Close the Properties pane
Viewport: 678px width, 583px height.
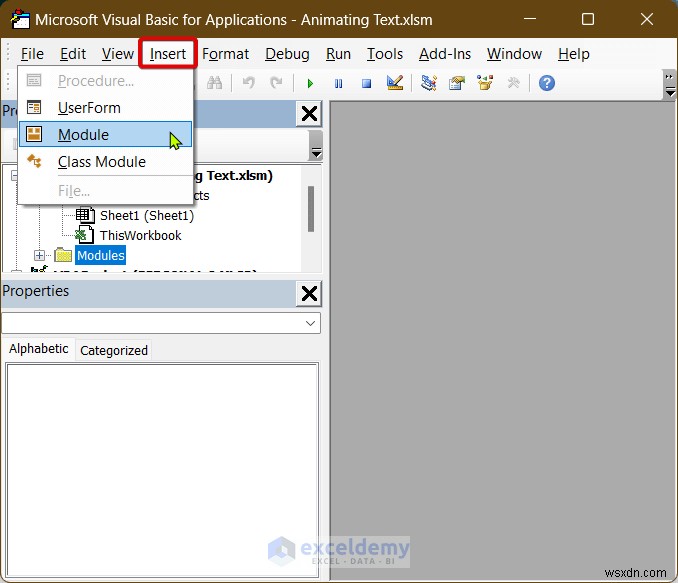pos(309,294)
